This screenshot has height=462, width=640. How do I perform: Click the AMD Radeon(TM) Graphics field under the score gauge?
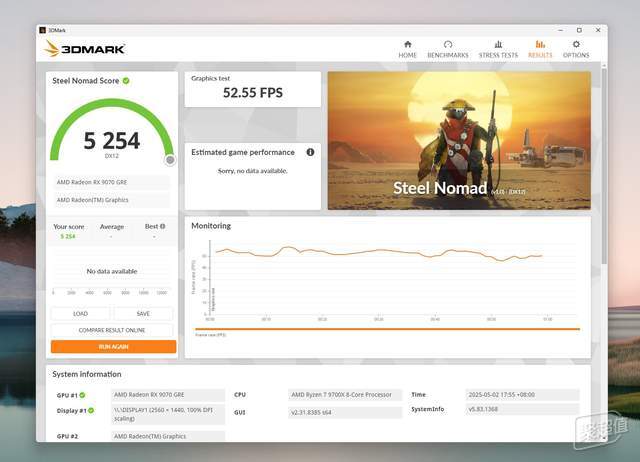coord(112,200)
